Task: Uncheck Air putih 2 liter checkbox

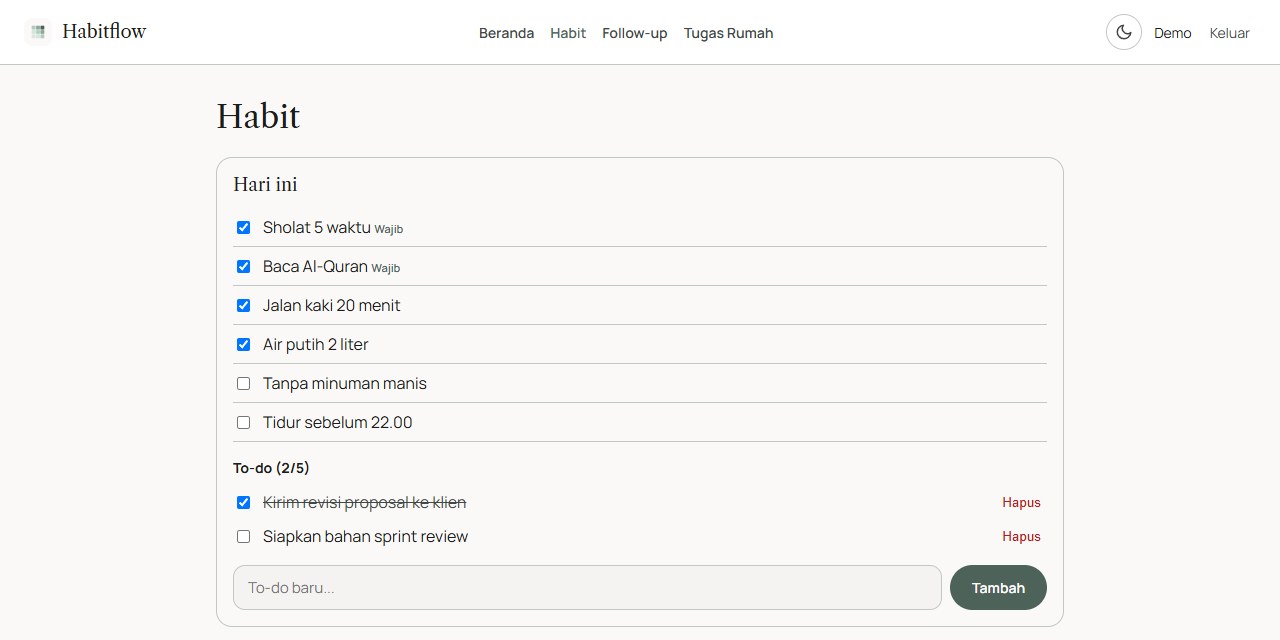Action: 243,345
